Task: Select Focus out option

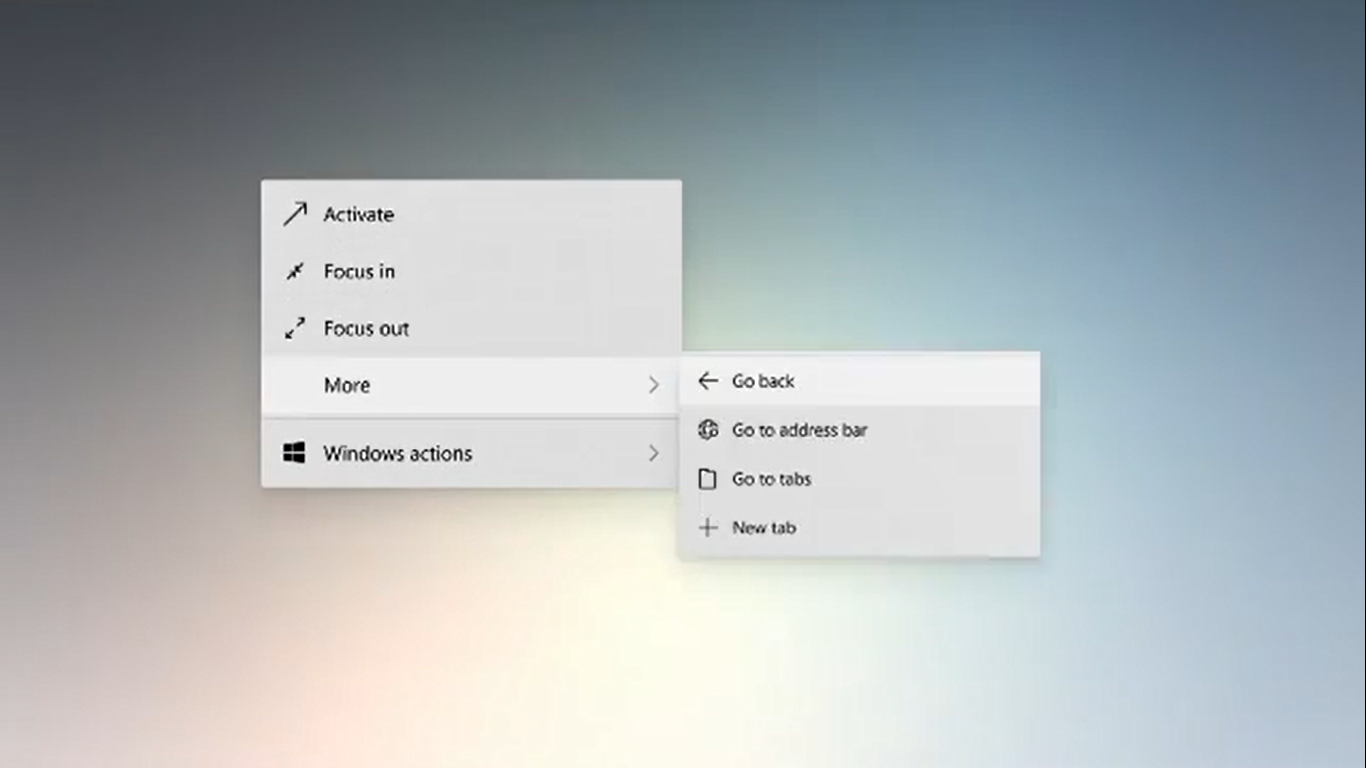Action: tap(365, 328)
